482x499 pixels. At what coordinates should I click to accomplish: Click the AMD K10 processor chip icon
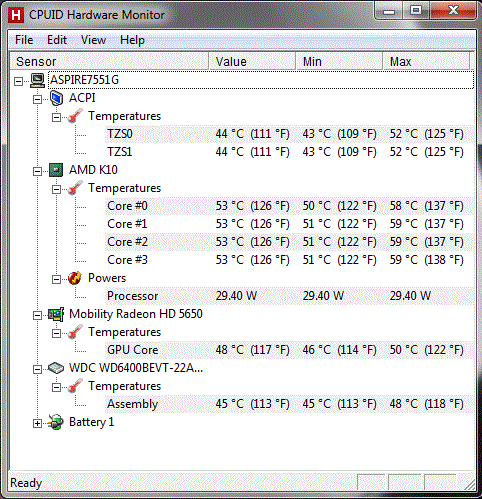(x=56, y=170)
